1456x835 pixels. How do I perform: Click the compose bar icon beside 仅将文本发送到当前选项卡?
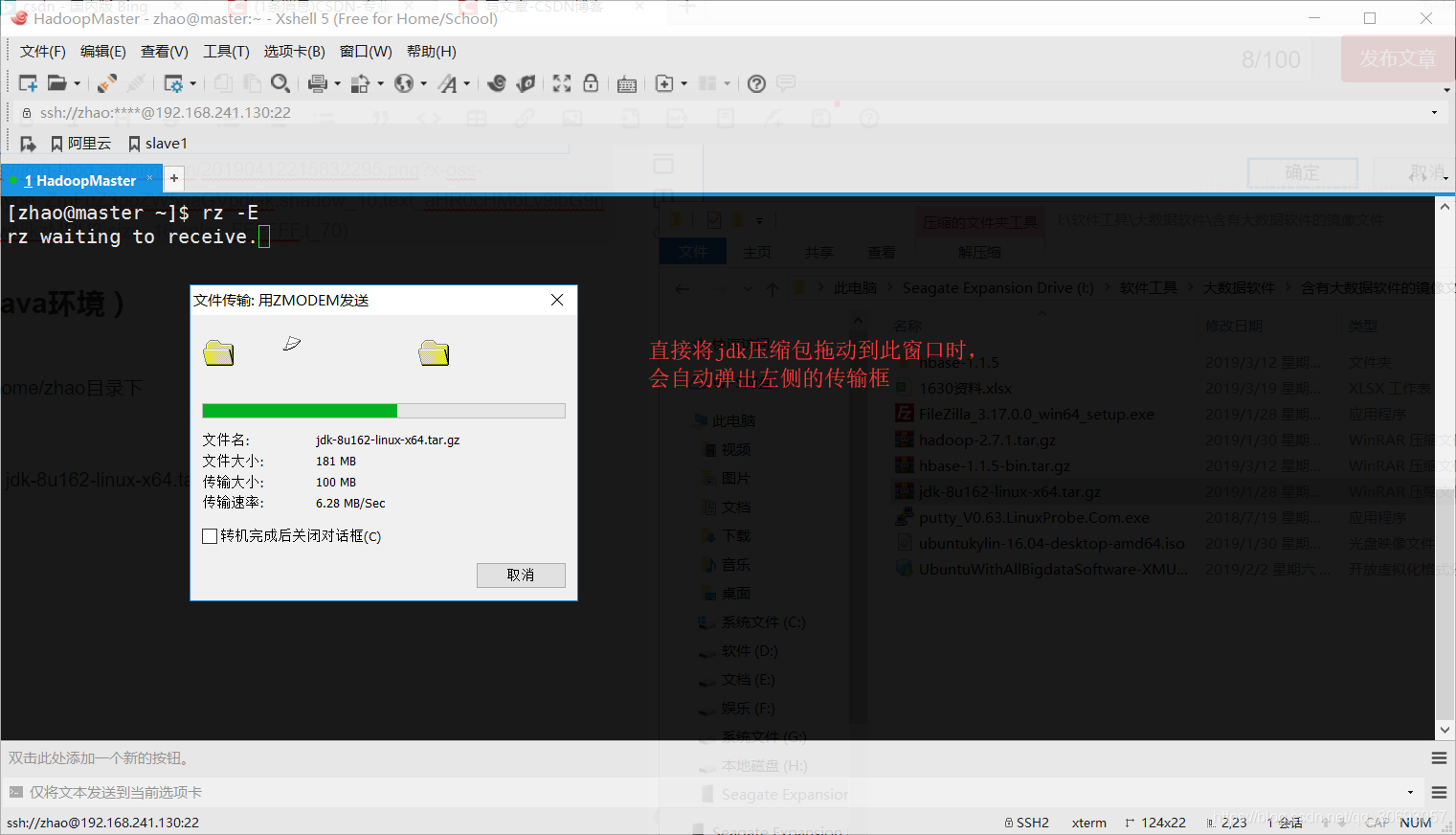tap(15, 792)
